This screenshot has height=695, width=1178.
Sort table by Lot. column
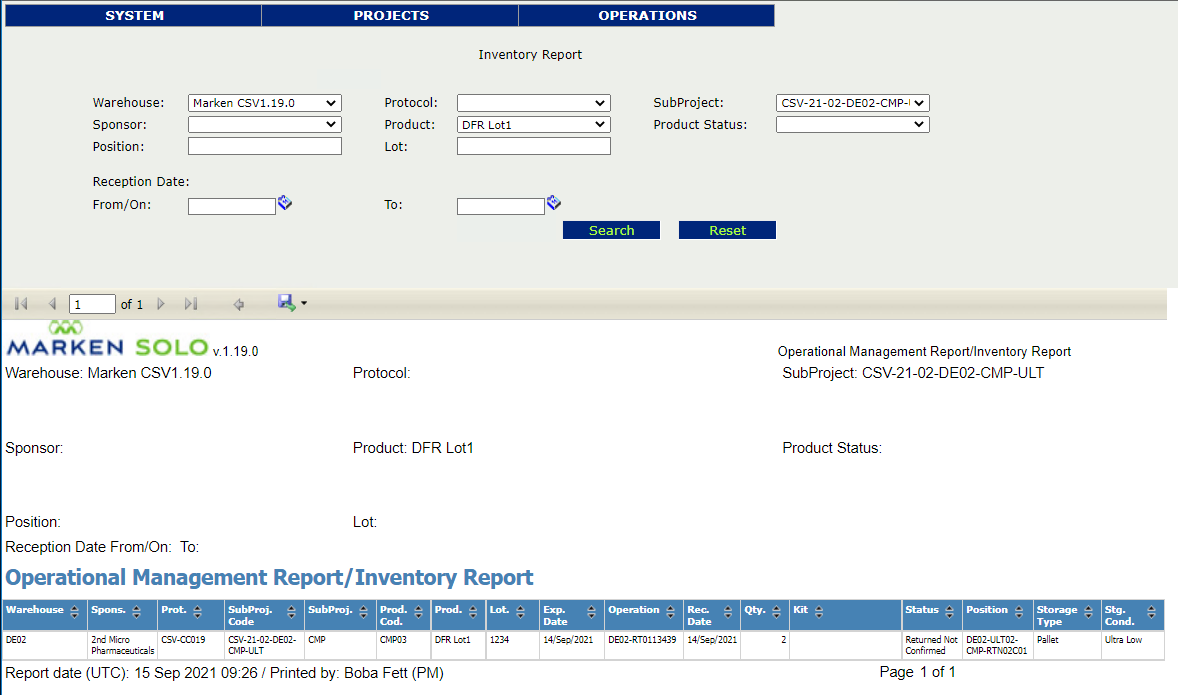(521, 612)
